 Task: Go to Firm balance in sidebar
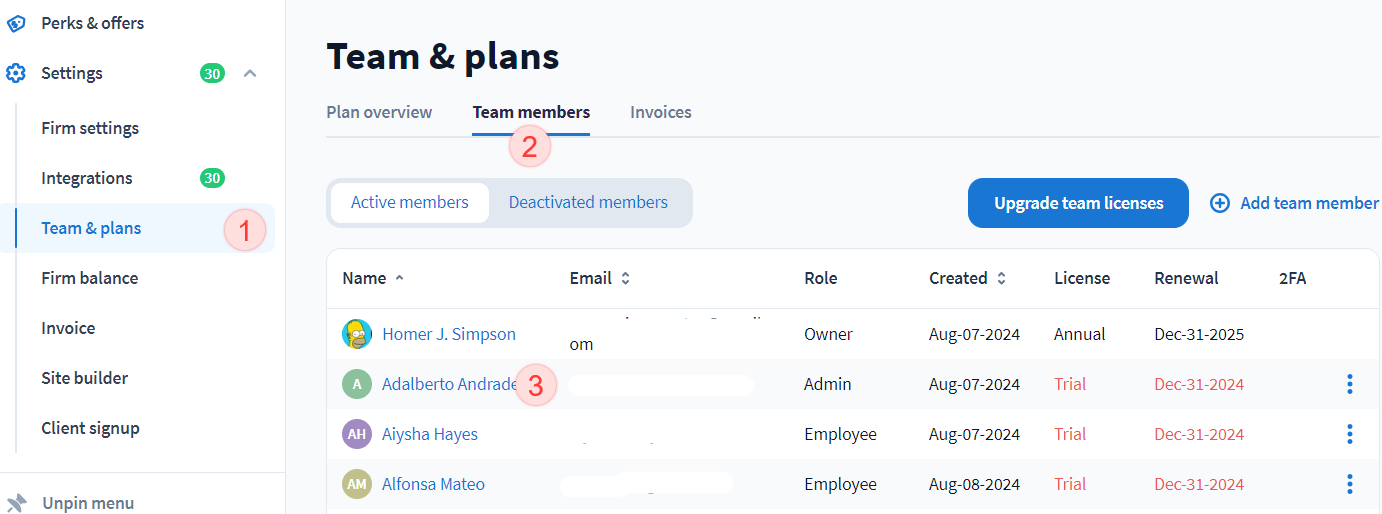click(90, 278)
